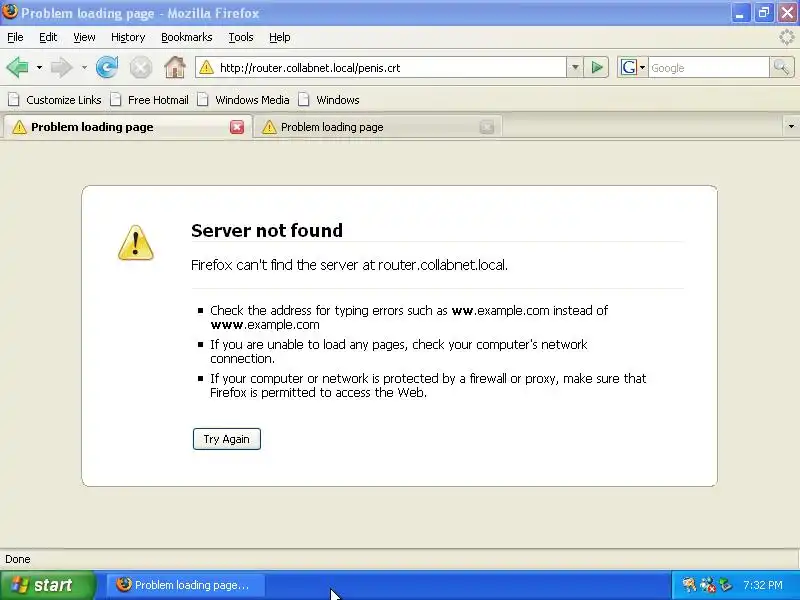
Task: Click the Safely Remove Hardware tray icon
Action: [x=725, y=585]
